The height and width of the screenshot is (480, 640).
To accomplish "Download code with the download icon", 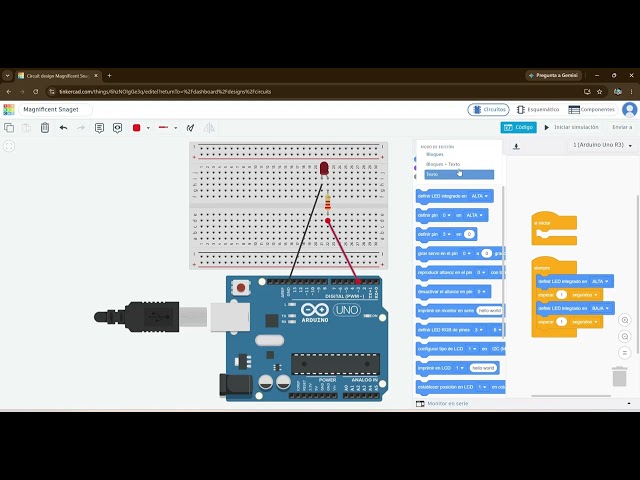I will (x=516, y=146).
